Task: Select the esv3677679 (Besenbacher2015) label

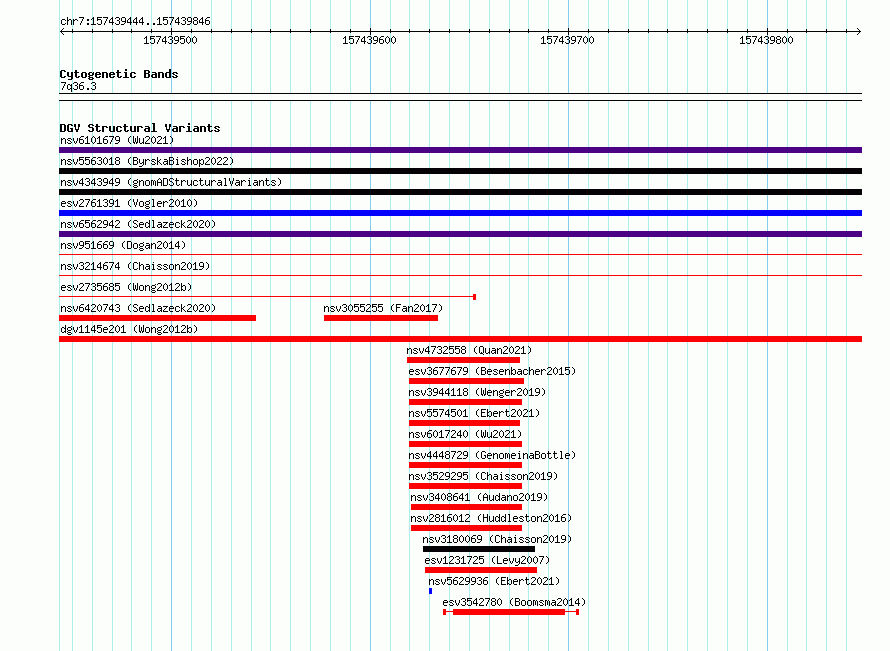Action: 492,371
